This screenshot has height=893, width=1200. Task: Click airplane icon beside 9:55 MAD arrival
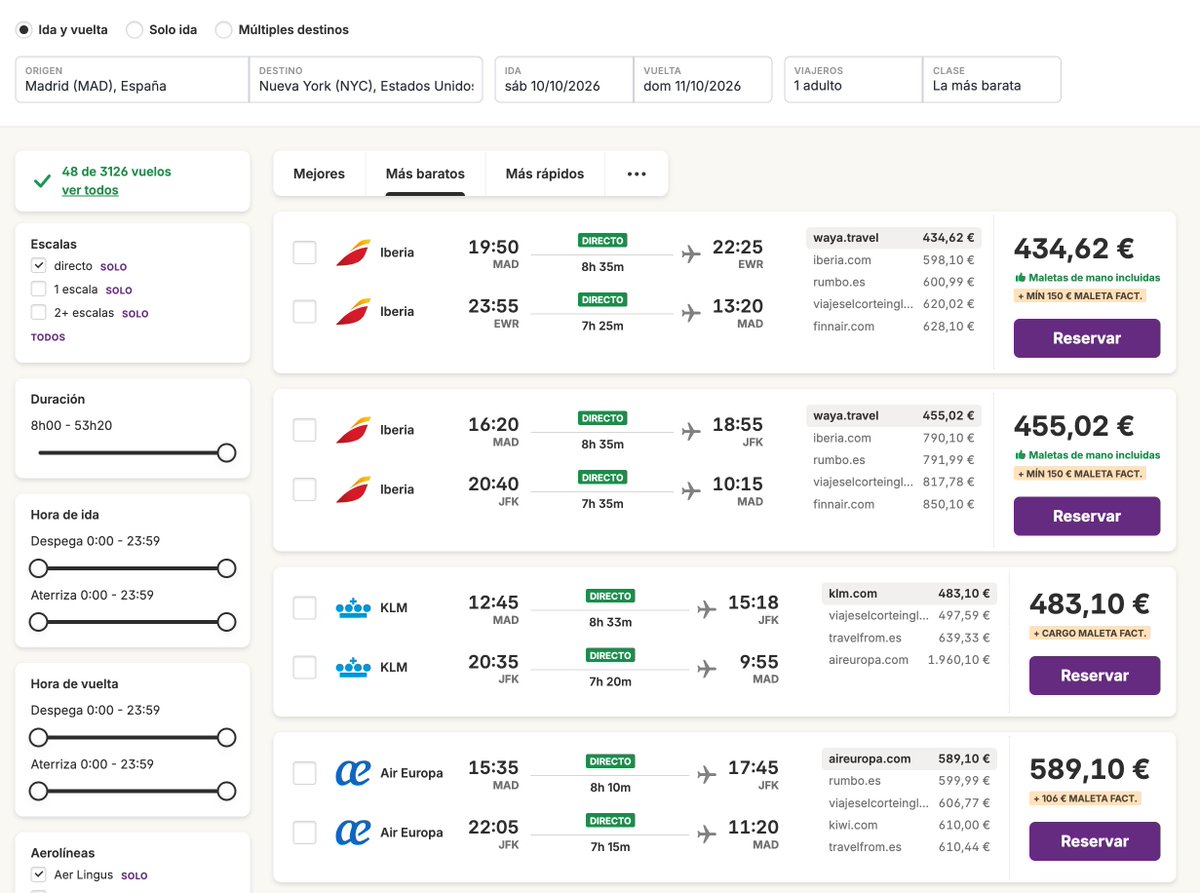[x=707, y=668]
